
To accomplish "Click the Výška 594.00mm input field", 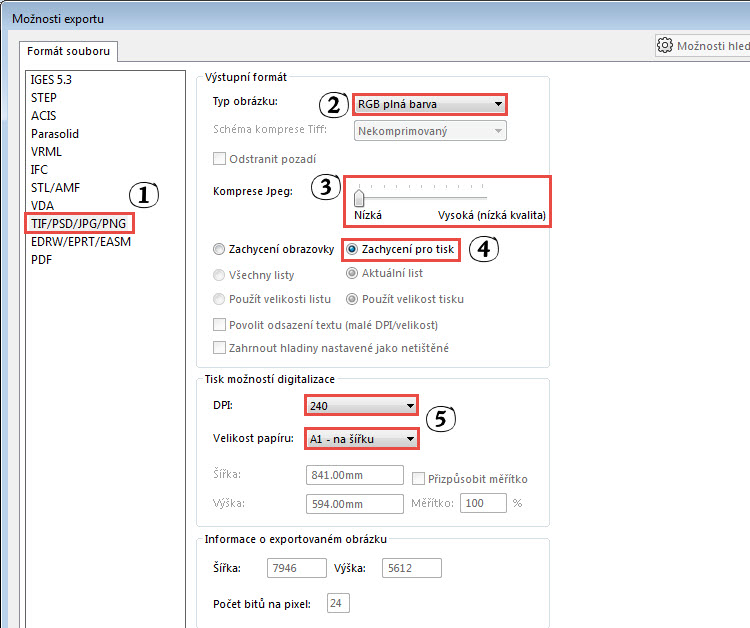I will click(354, 503).
